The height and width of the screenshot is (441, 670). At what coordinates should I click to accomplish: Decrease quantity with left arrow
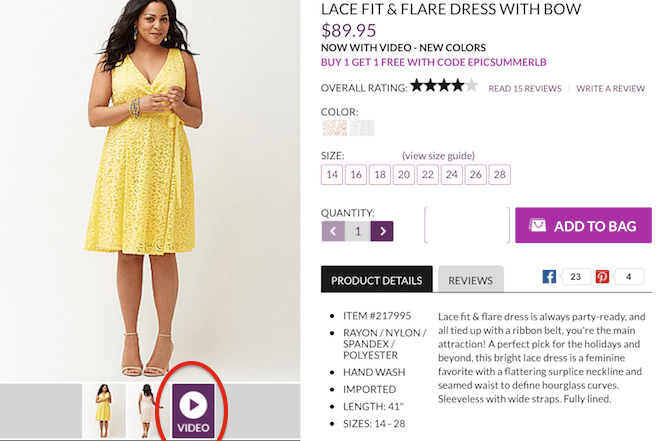click(333, 231)
